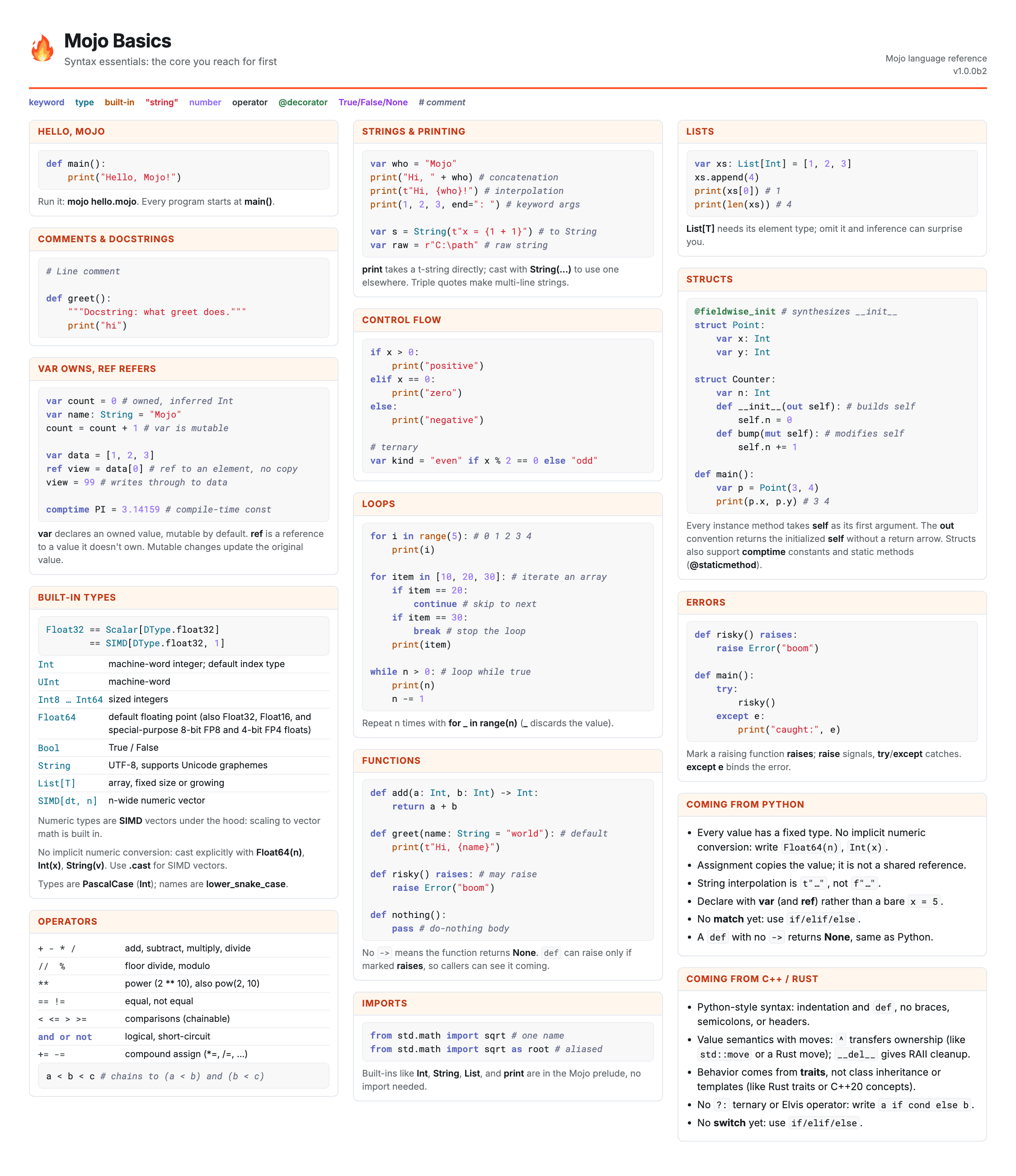The width and height of the screenshot is (1016, 1176).
Task: Select the @decorator legend label
Action: [302, 102]
